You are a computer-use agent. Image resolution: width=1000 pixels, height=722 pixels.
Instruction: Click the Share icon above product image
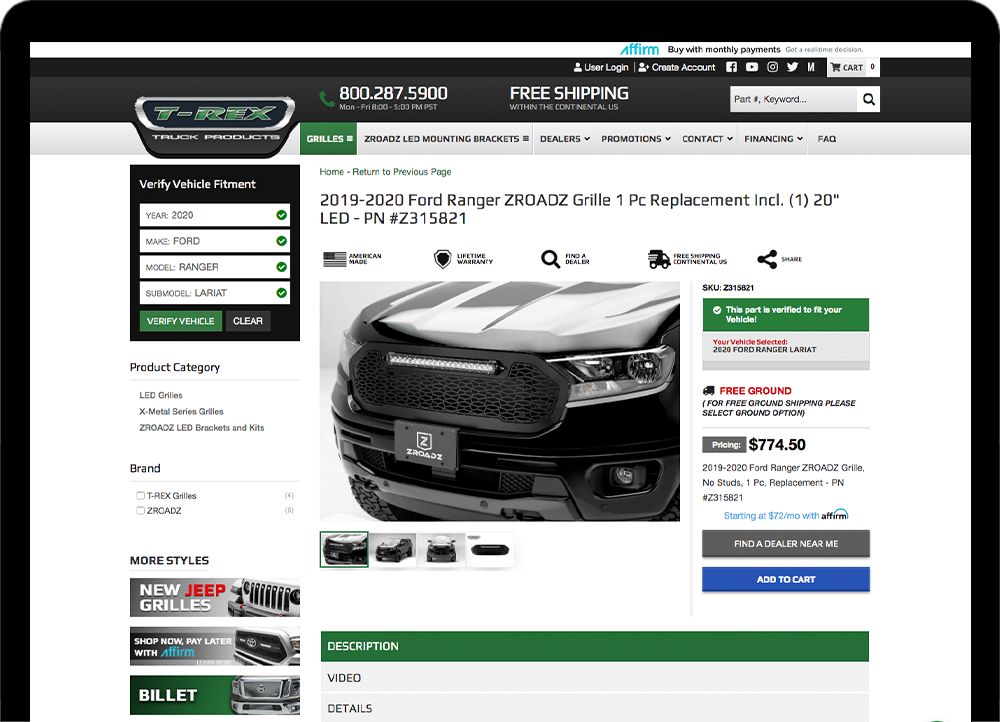click(767, 260)
